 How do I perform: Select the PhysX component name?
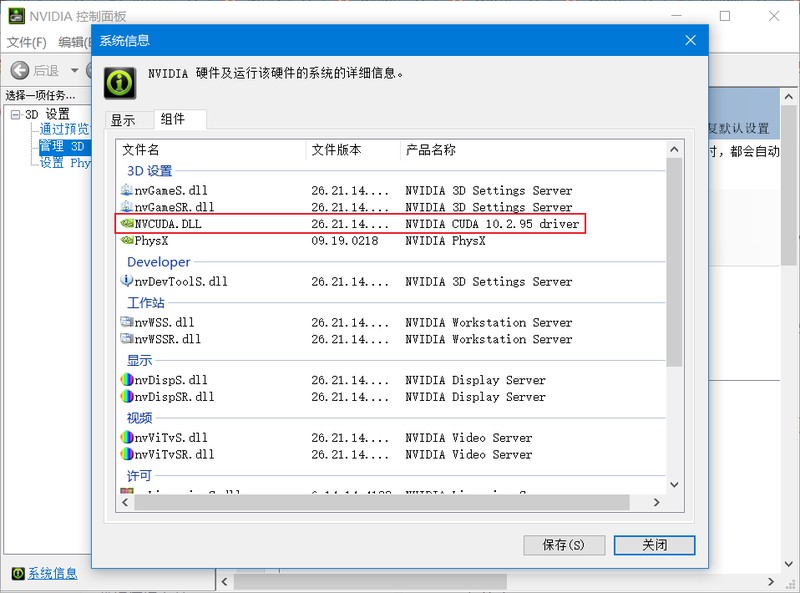click(x=151, y=240)
